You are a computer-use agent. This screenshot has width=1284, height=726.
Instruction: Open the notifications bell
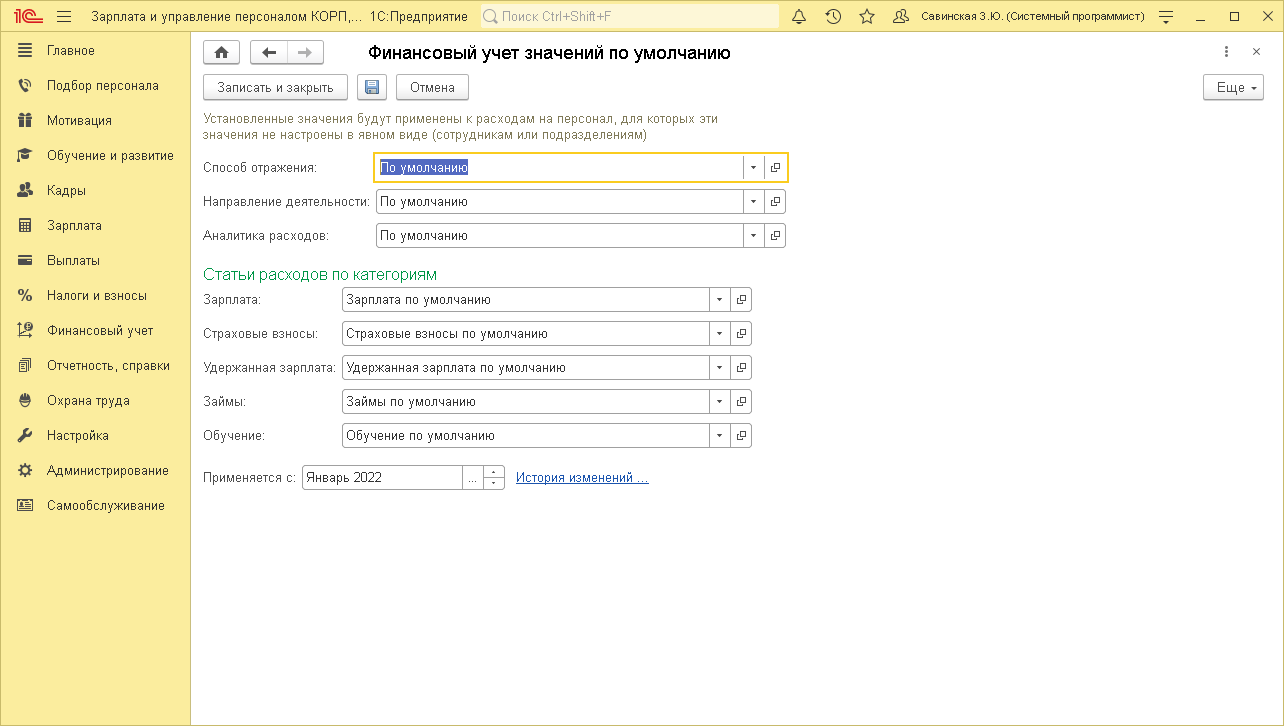coord(799,17)
